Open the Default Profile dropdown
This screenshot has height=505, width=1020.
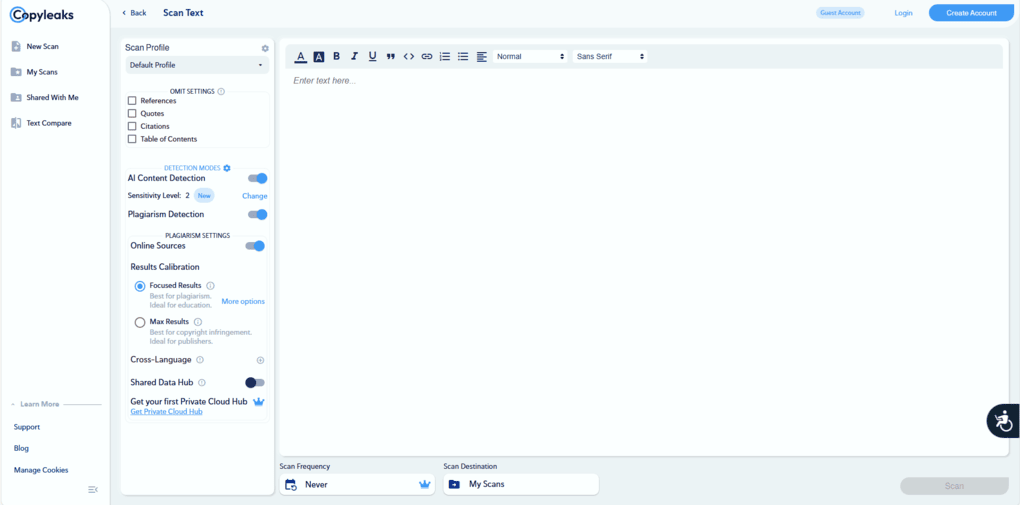point(197,65)
